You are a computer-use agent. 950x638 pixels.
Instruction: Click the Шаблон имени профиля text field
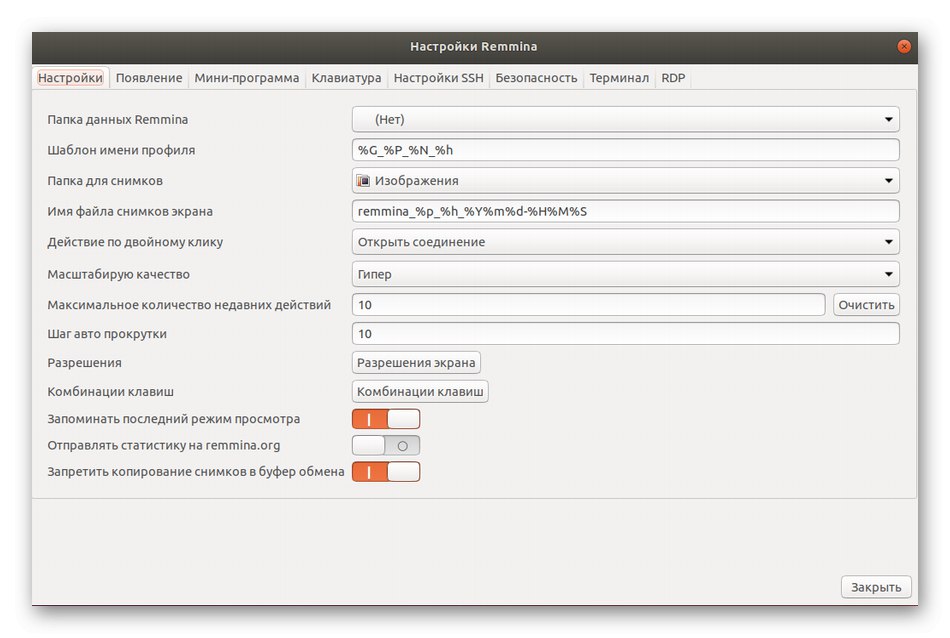click(x=625, y=150)
